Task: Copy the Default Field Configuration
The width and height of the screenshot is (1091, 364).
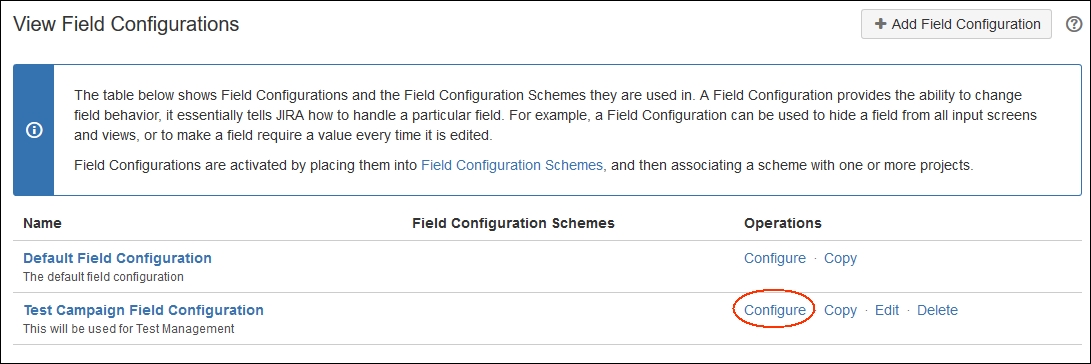Action: 840,258
